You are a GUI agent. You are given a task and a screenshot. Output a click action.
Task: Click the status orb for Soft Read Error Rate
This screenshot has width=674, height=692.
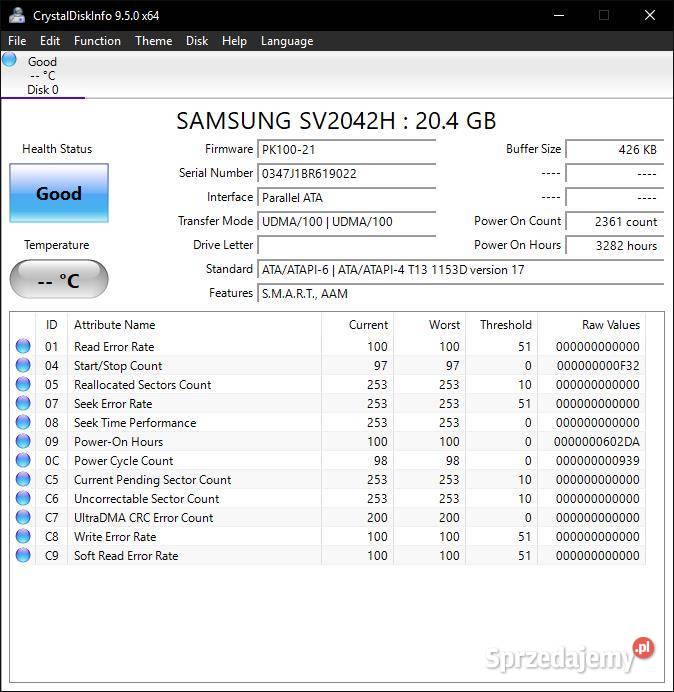(x=23, y=555)
